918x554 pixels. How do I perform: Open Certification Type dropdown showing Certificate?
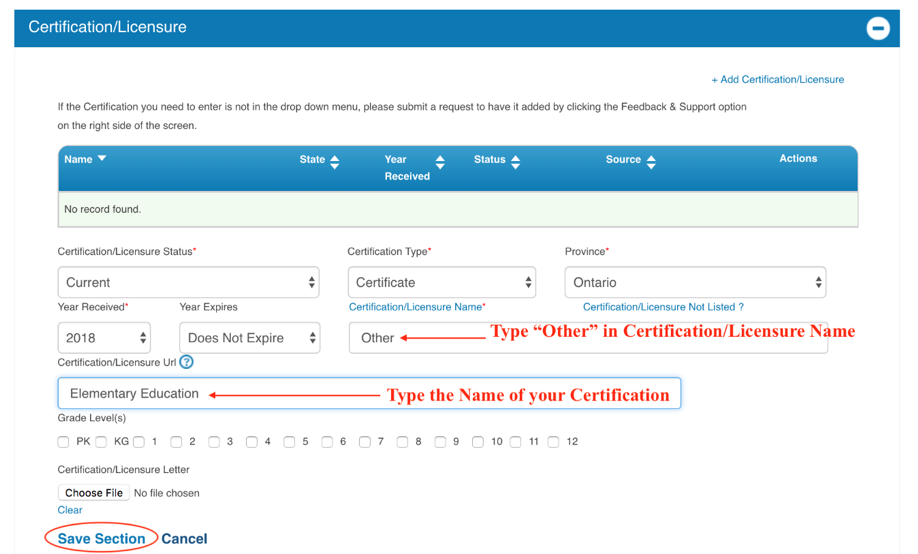click(x=441, y=282)
